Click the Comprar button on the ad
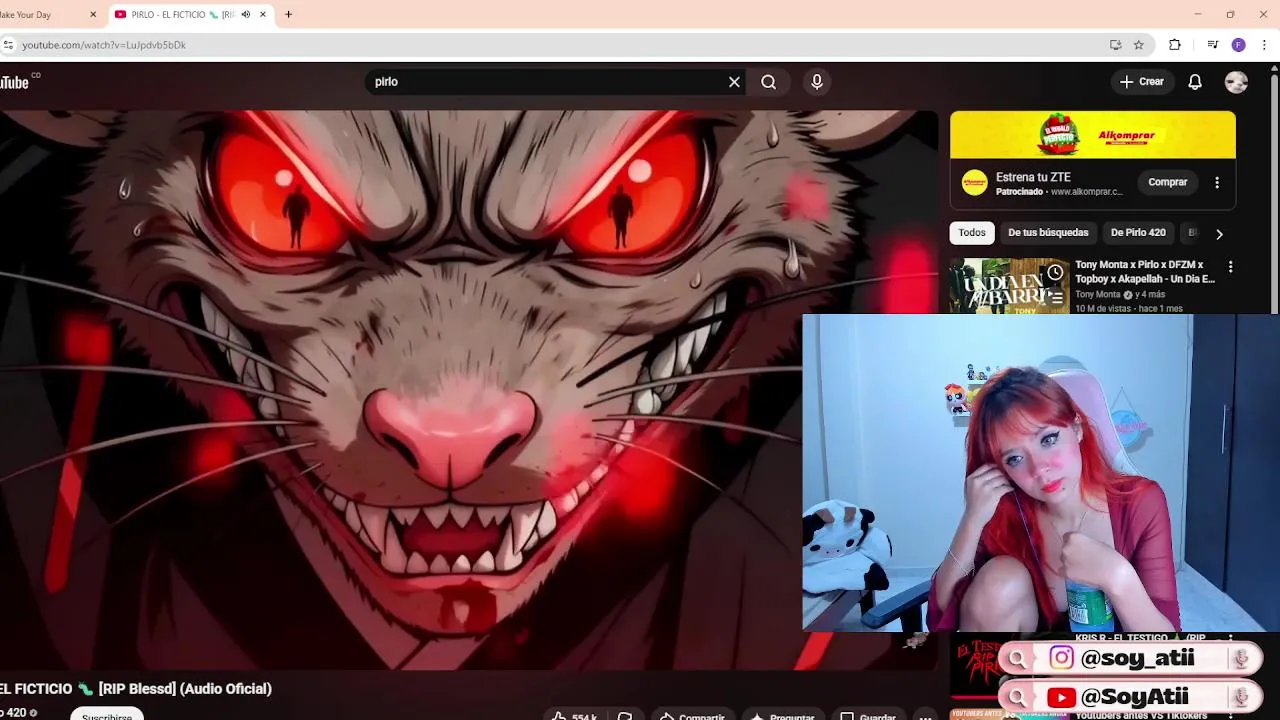This screenshot has height=720, width=1280. (x=1167, y=182)
